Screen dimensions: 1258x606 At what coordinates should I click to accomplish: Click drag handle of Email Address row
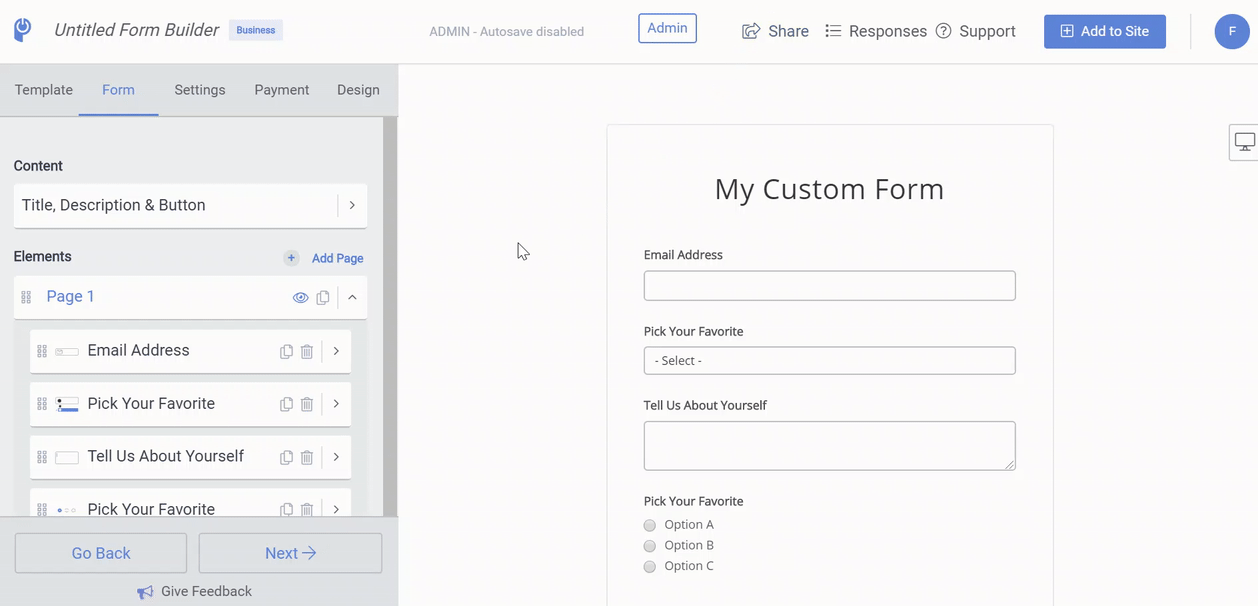click(42, 351)
